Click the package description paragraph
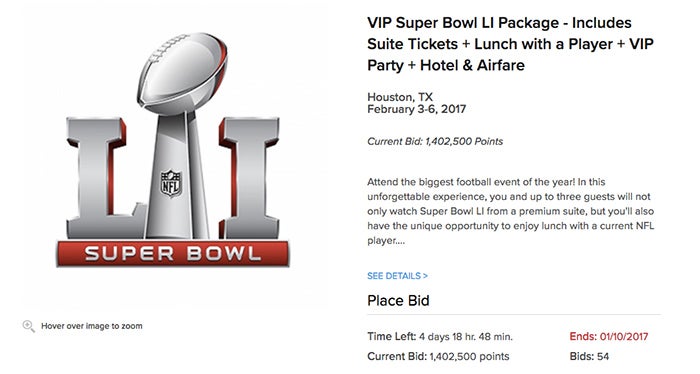The image size is (700, 374). tap(511, 211)
